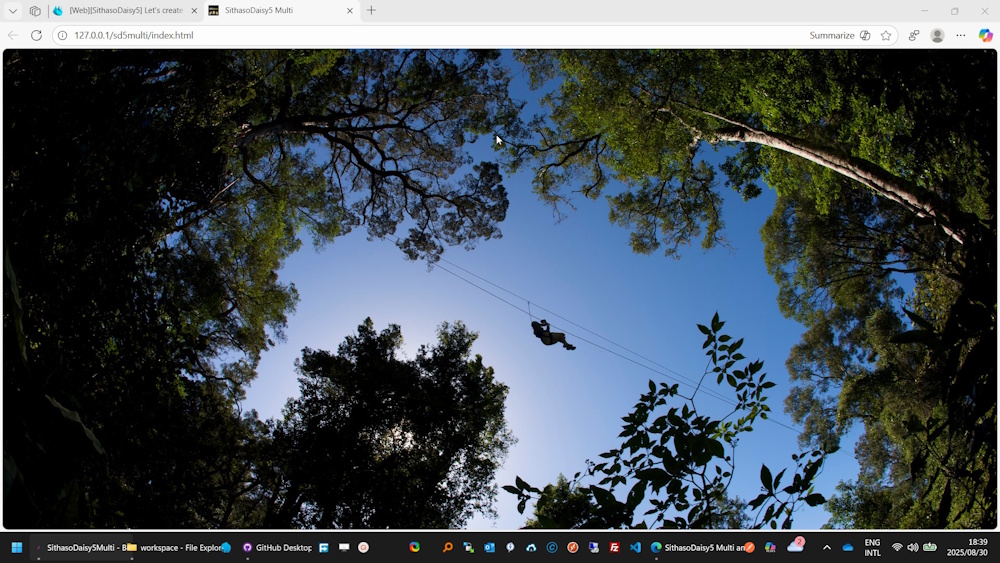The height and width of the screenshot is (563, 1000).
Task: Open the magnifier search taskbar app
Action: (x=448, y=547)
